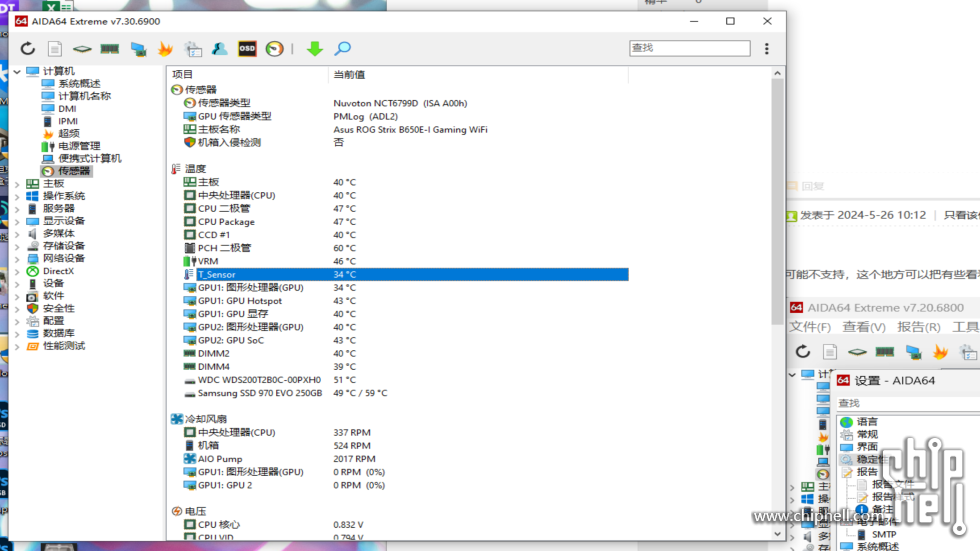
Task: Select 软件 in the tree
Action: pos(53,296)
